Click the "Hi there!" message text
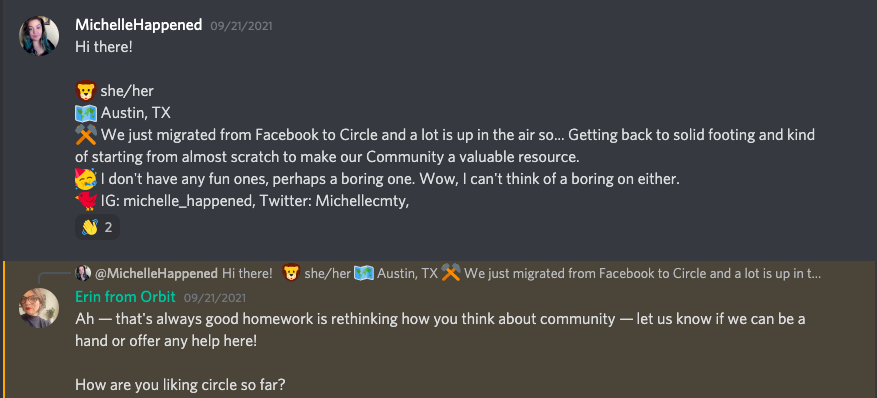This screenshot has height=398, width=877. point(103,47)
